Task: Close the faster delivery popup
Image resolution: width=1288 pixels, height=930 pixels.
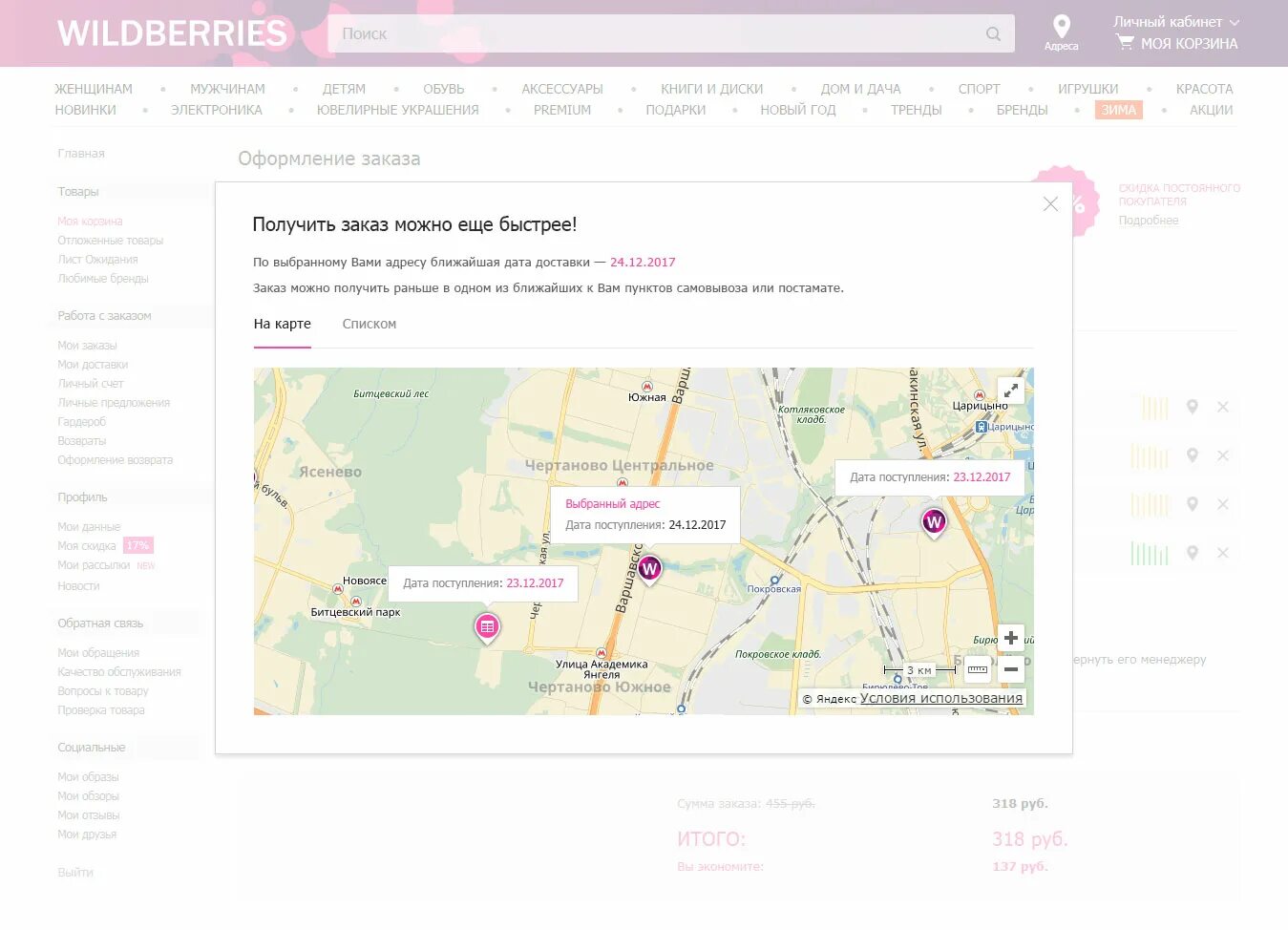Action: click(x=1050, y=204)
